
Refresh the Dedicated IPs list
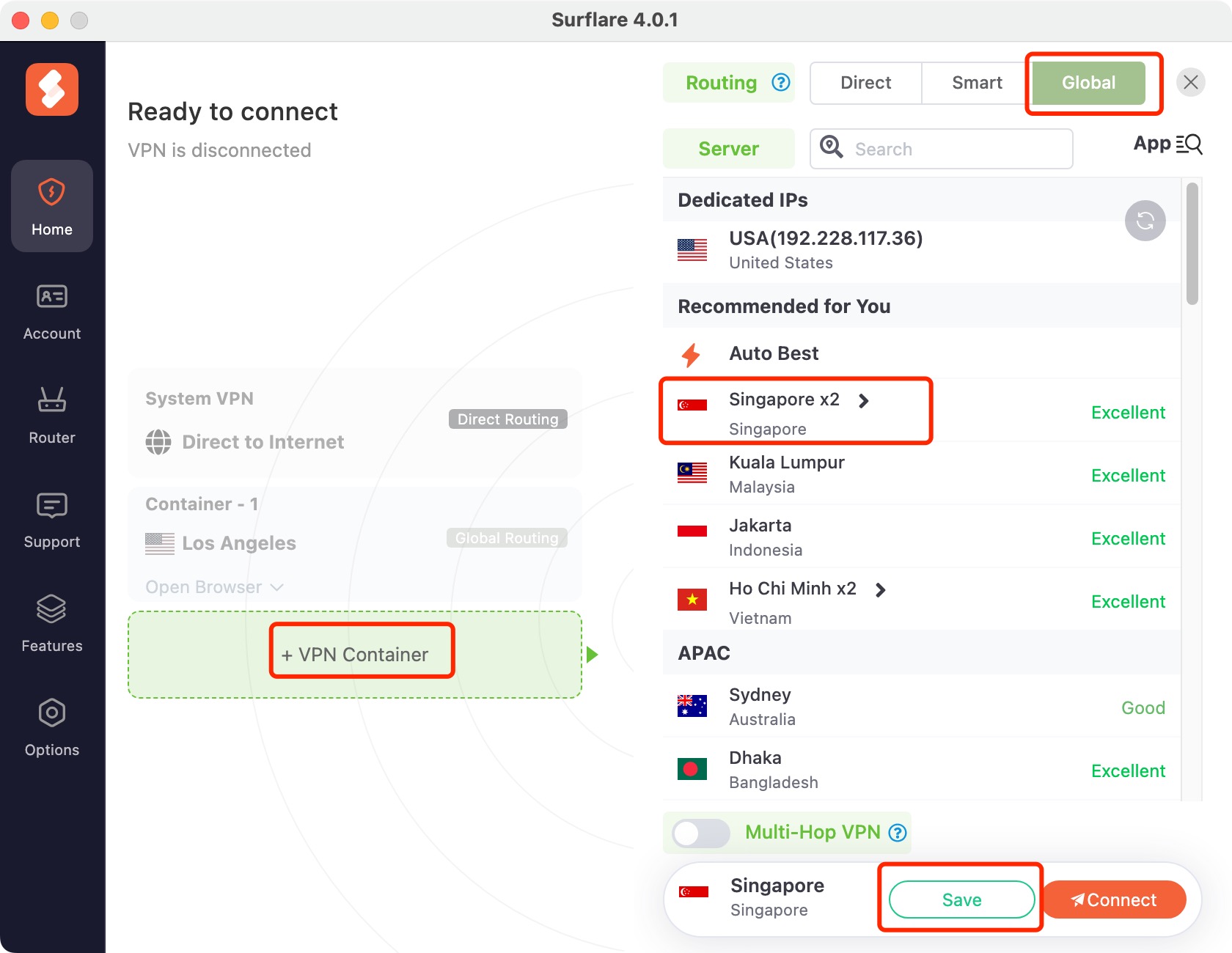pyautogui.click(x=1145, y=221)
